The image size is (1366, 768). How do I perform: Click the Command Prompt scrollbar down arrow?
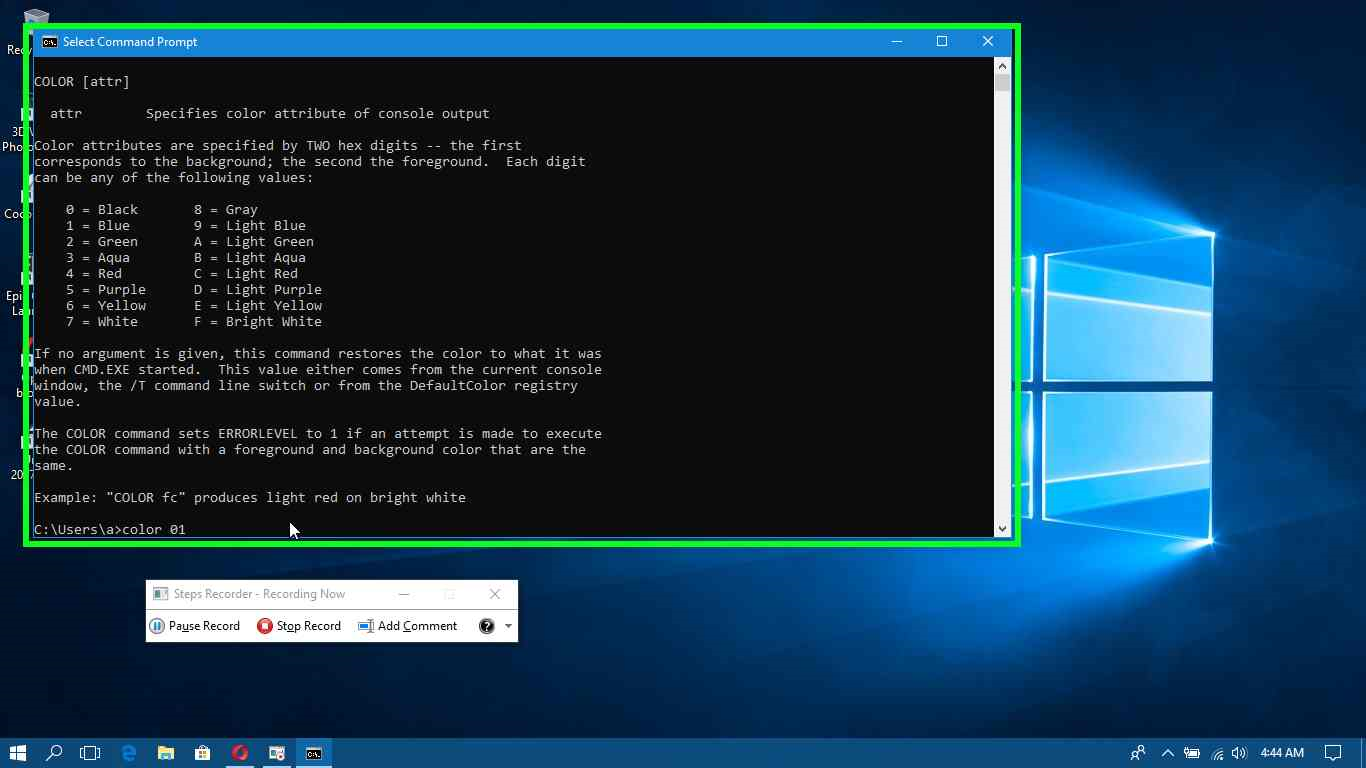(x=1002, y=528)
